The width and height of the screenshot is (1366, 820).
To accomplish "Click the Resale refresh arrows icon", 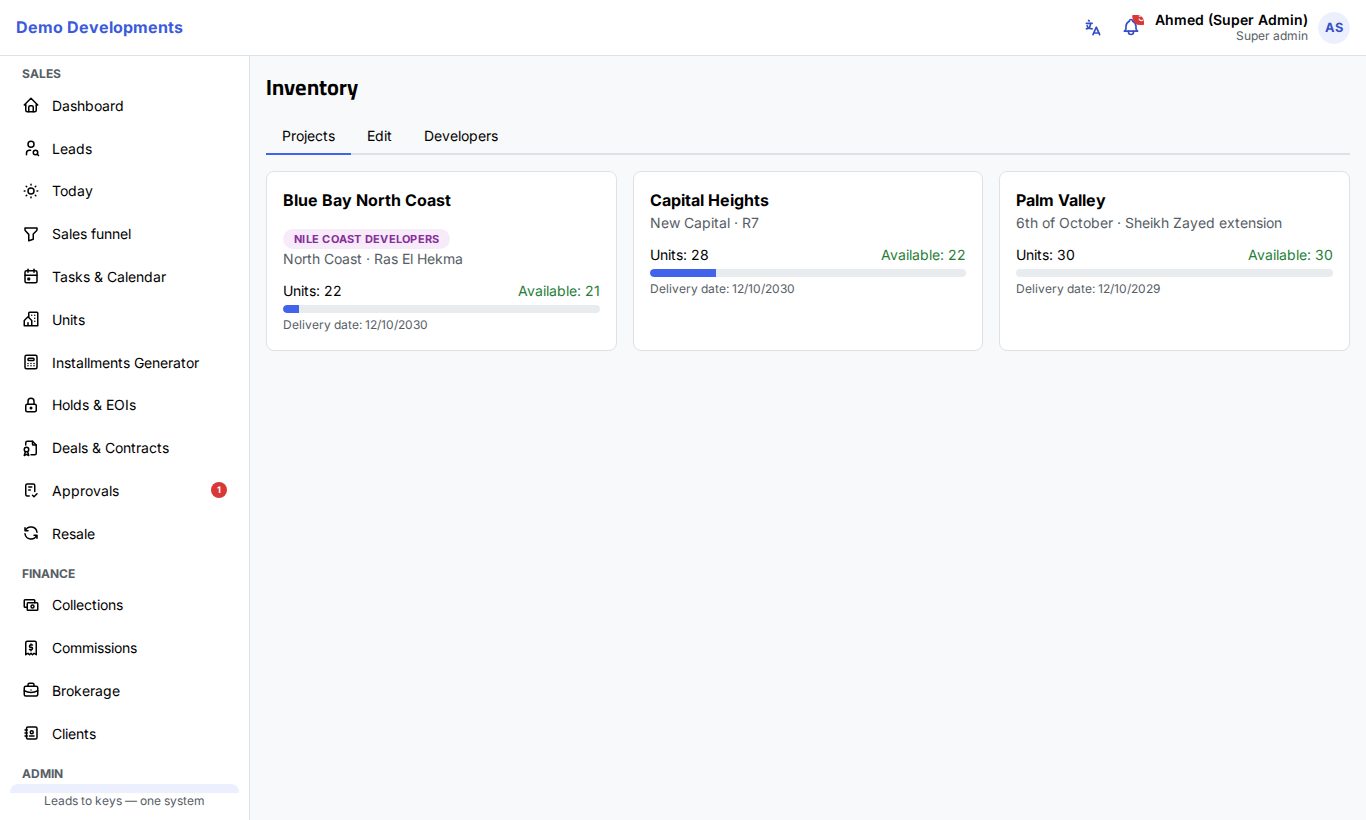I will 31,534.
